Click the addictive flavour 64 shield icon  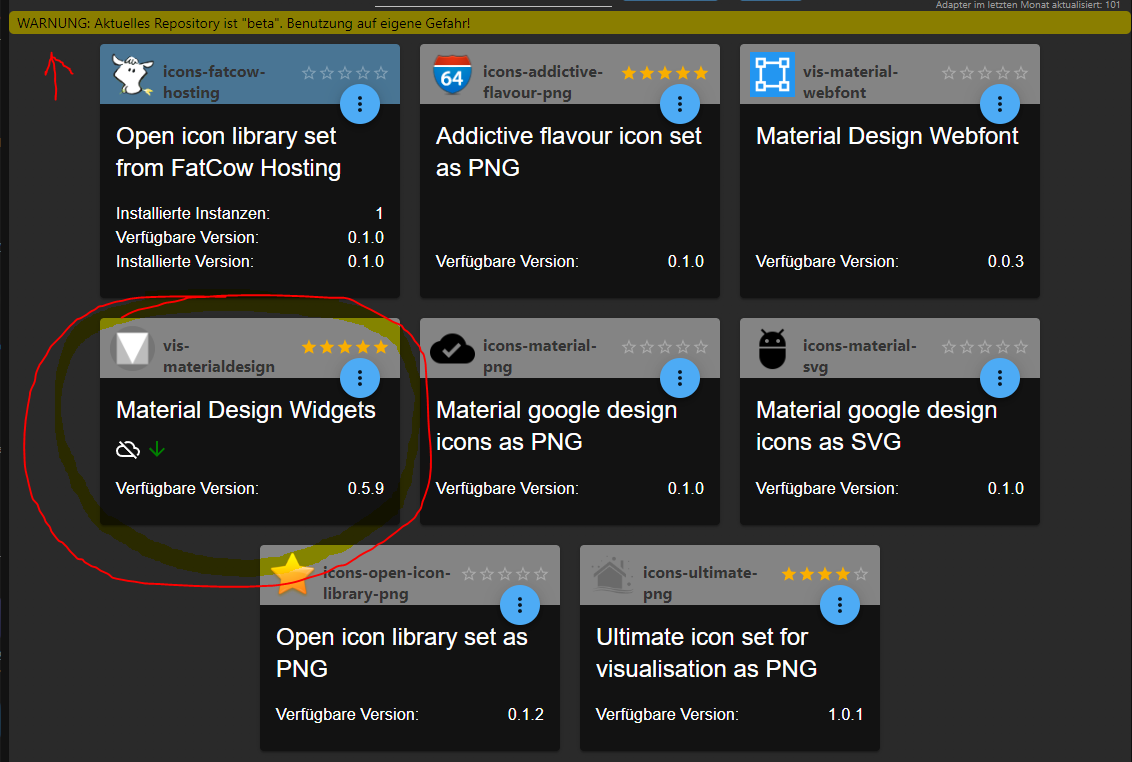(x=452, y=76)
